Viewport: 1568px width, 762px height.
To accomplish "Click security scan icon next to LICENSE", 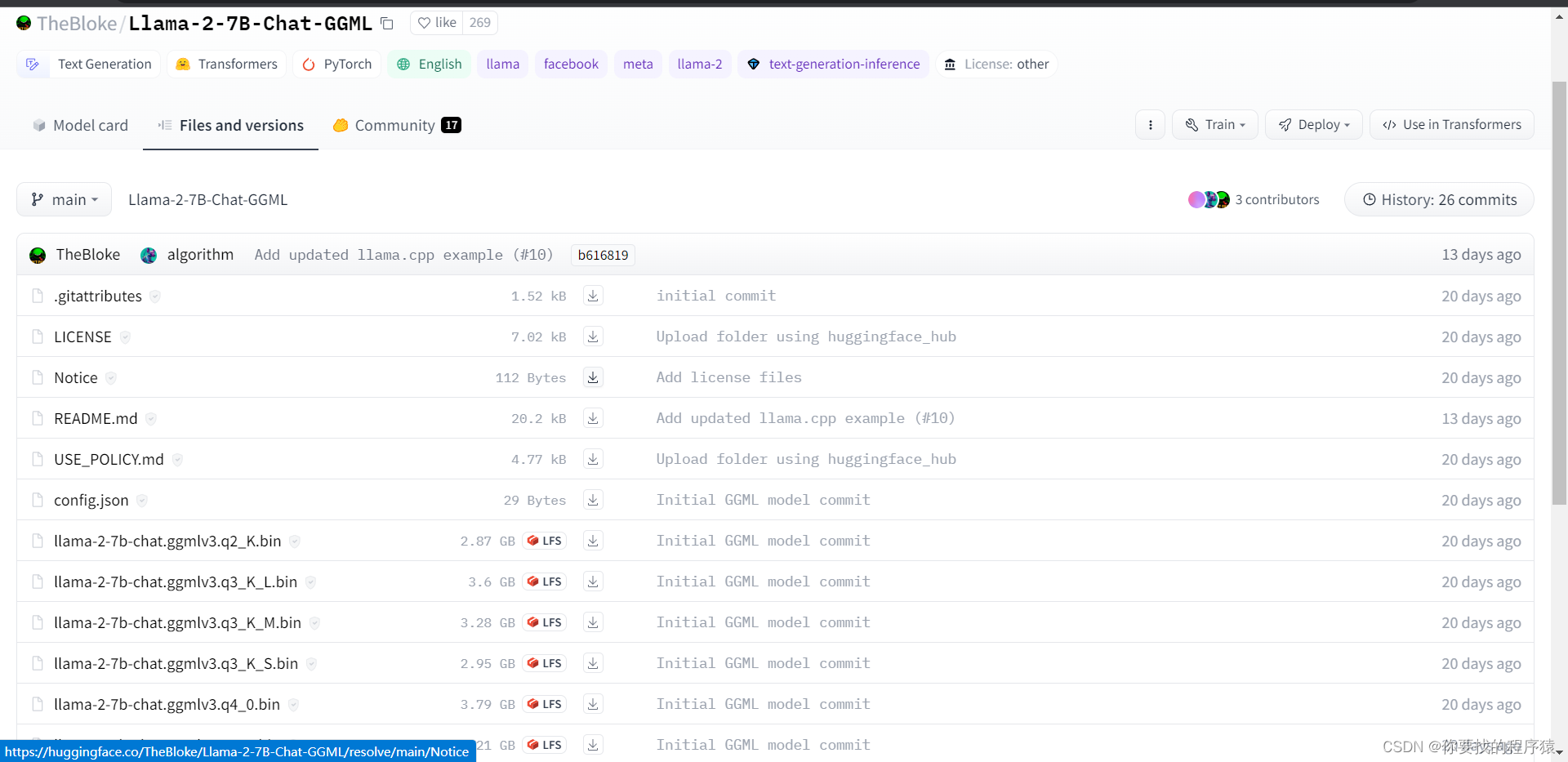I will [125, 337].
